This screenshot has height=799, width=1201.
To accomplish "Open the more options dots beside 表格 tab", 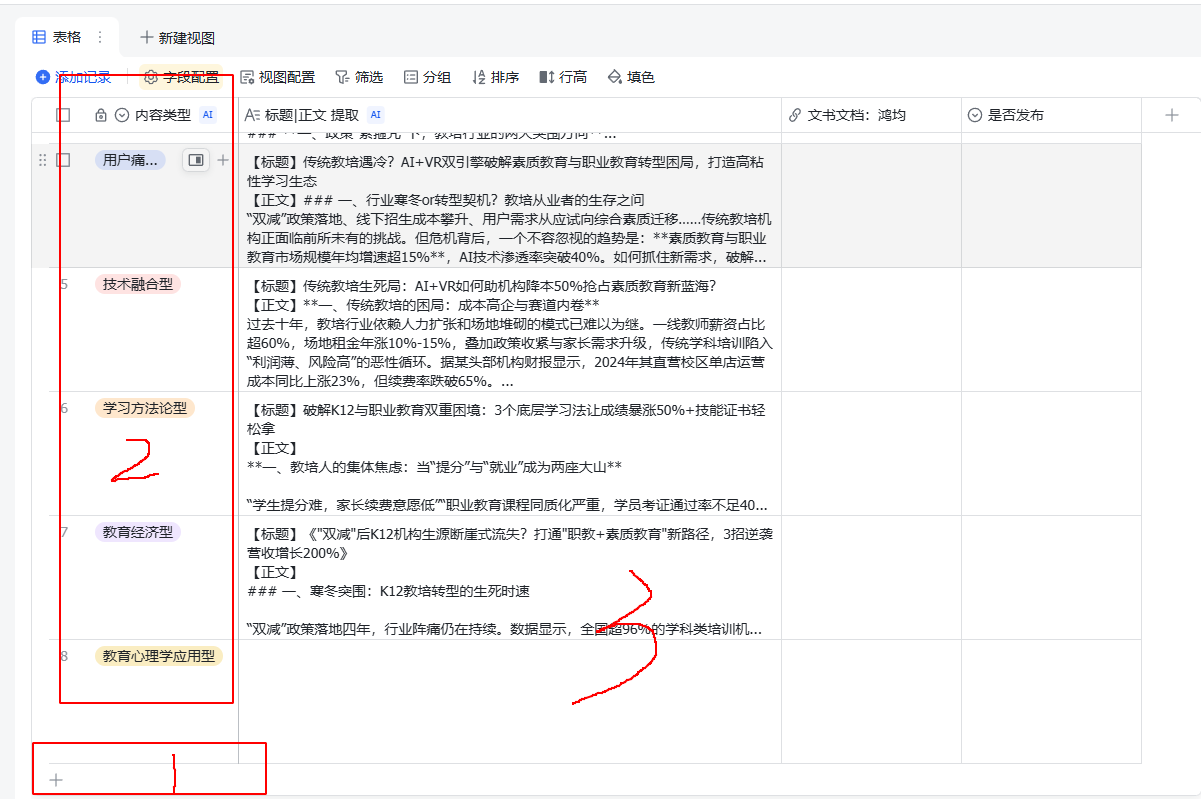I will [99, 37].
